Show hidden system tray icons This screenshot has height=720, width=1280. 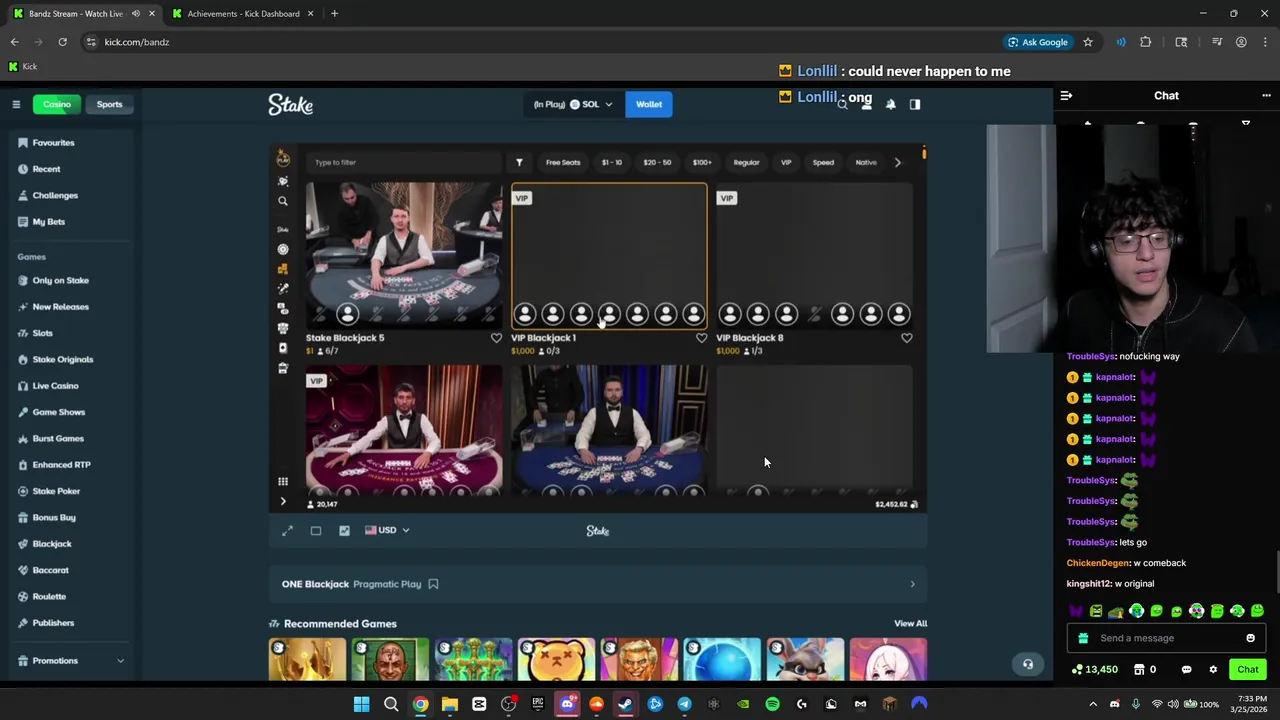click(x=1093, y=704)
